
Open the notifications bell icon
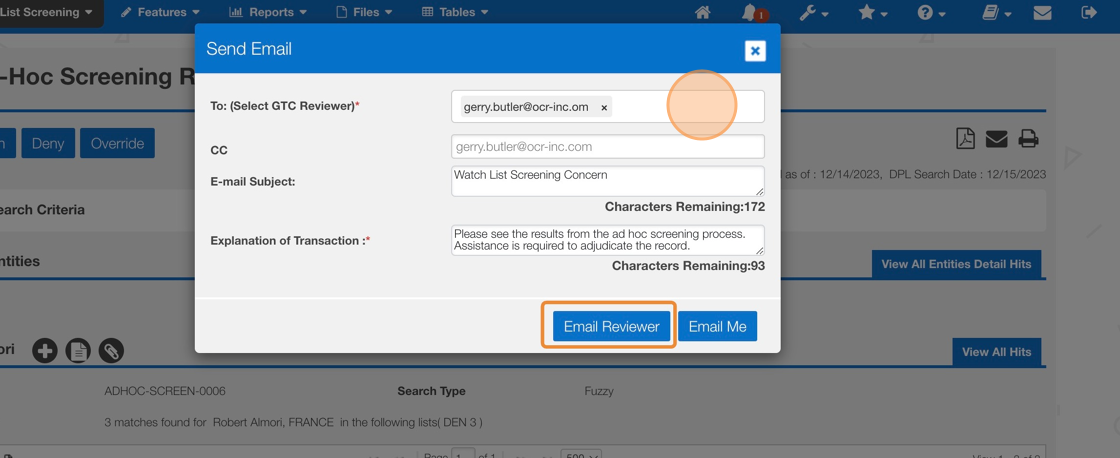(x=751, y=12)
